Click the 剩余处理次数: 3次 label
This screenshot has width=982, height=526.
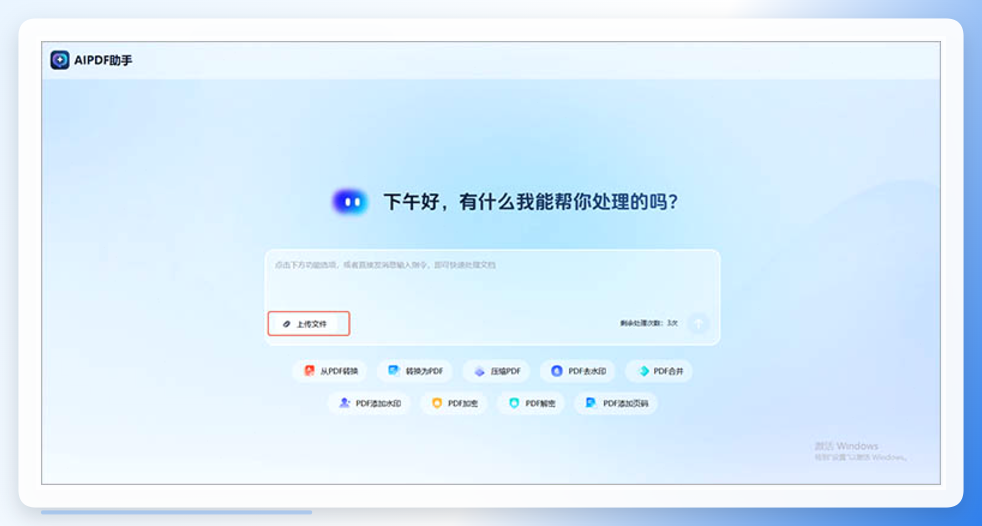click(x=649, y=323)
